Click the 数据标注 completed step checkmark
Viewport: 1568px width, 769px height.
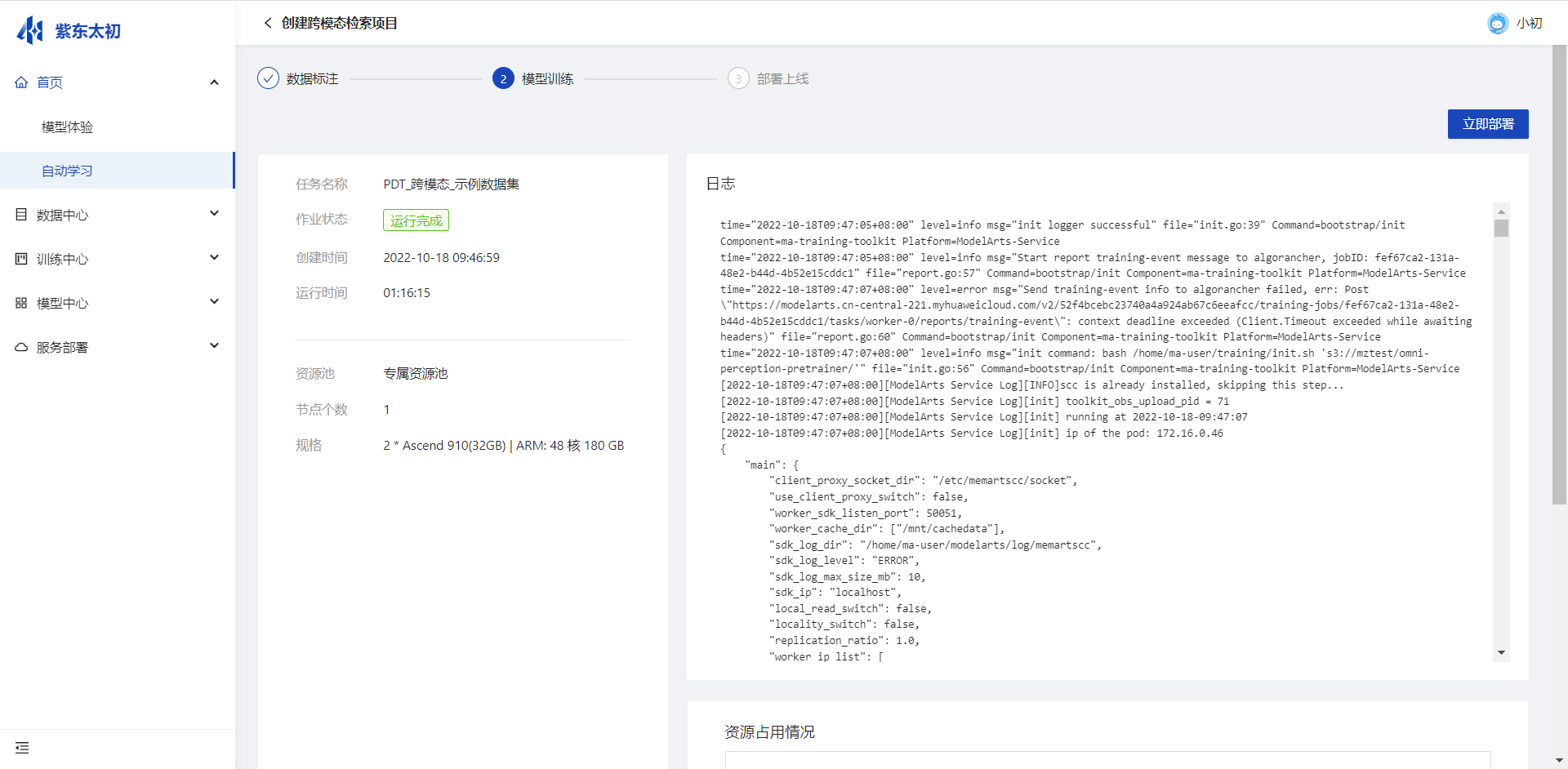click(268, 78)
